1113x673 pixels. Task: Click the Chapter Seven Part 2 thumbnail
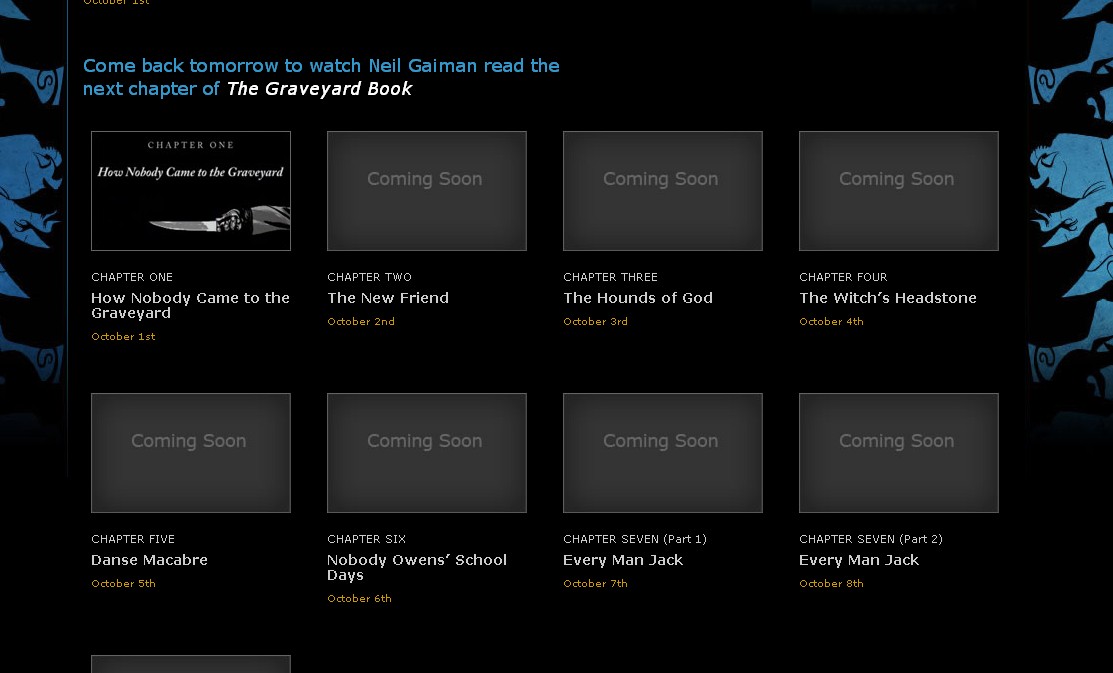pos(899,453)
